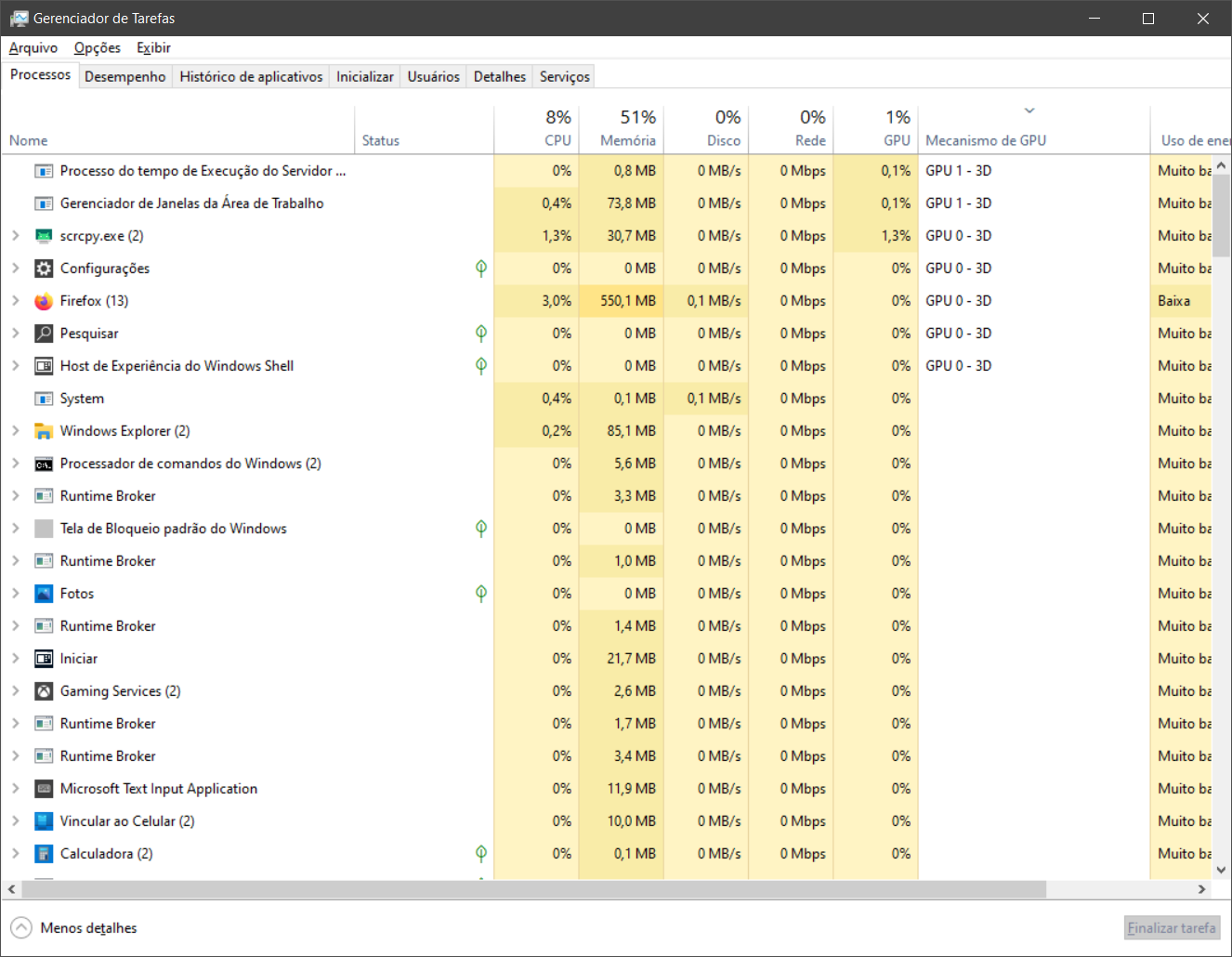Screen dimensions: 1232x957
Task: Open the Opções menu
Action: 98,47
